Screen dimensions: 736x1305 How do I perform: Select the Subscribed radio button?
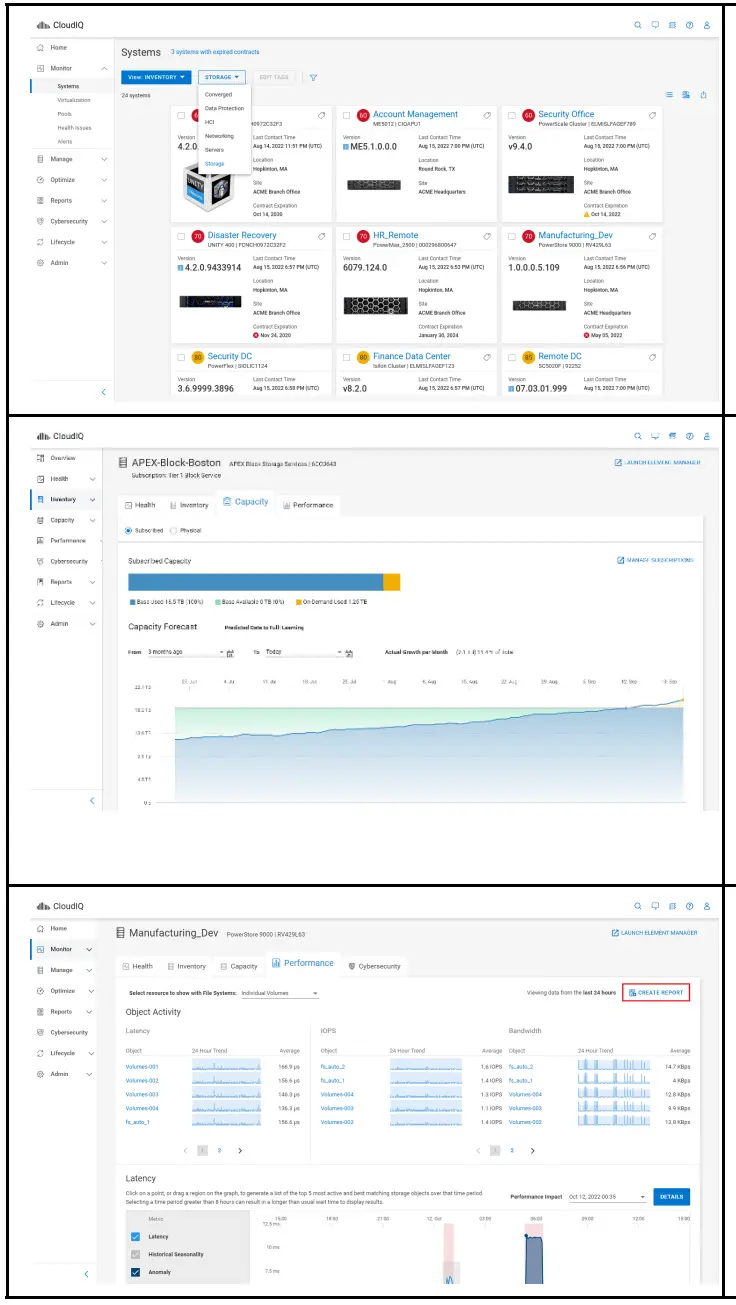click(128, 530)
